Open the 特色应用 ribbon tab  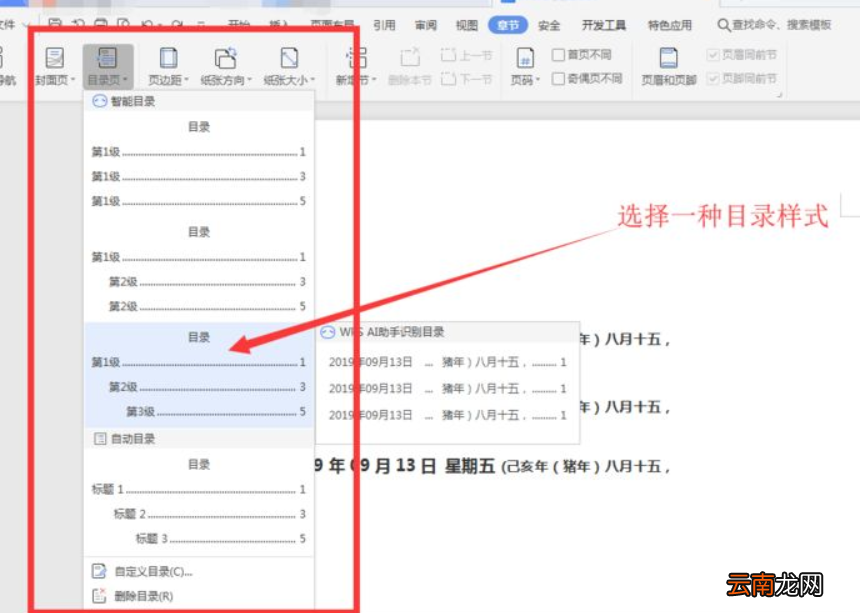[670, 25]
